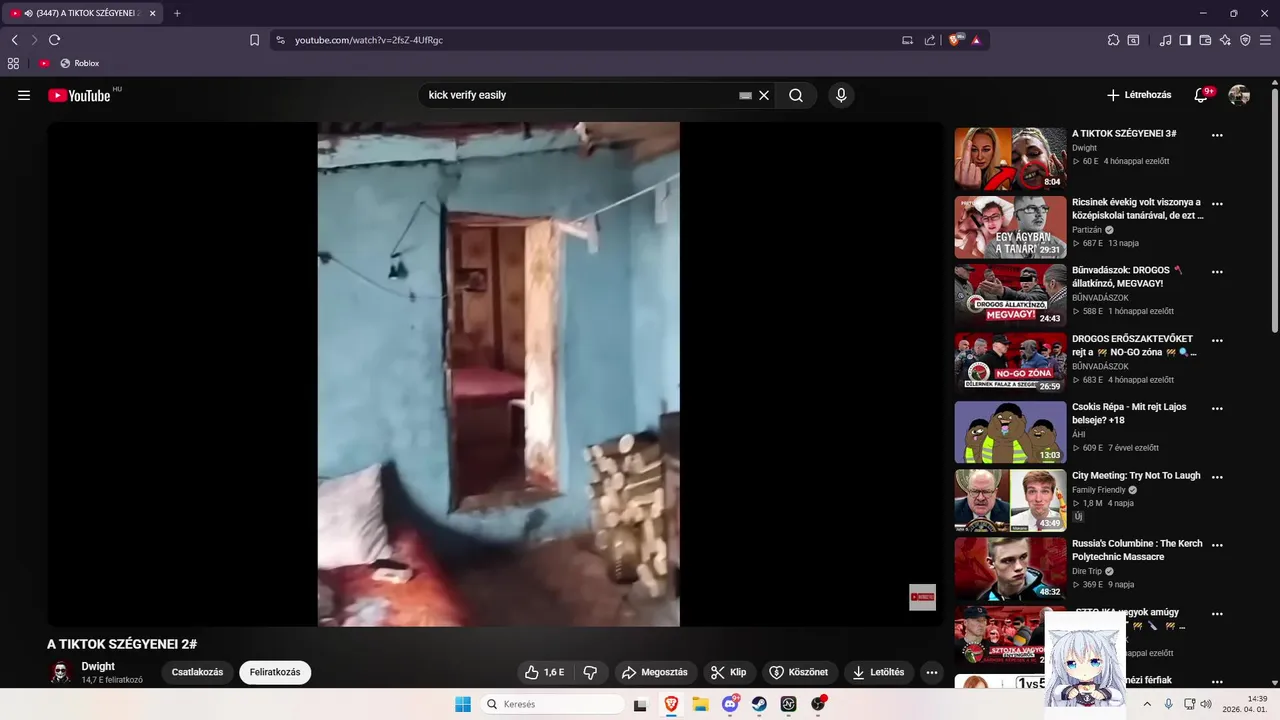This screenshot has height=720, width=1280.
Task: Toggle the Brave sidebar panel
Action: pyautogui.click(x=1185, y=40)
